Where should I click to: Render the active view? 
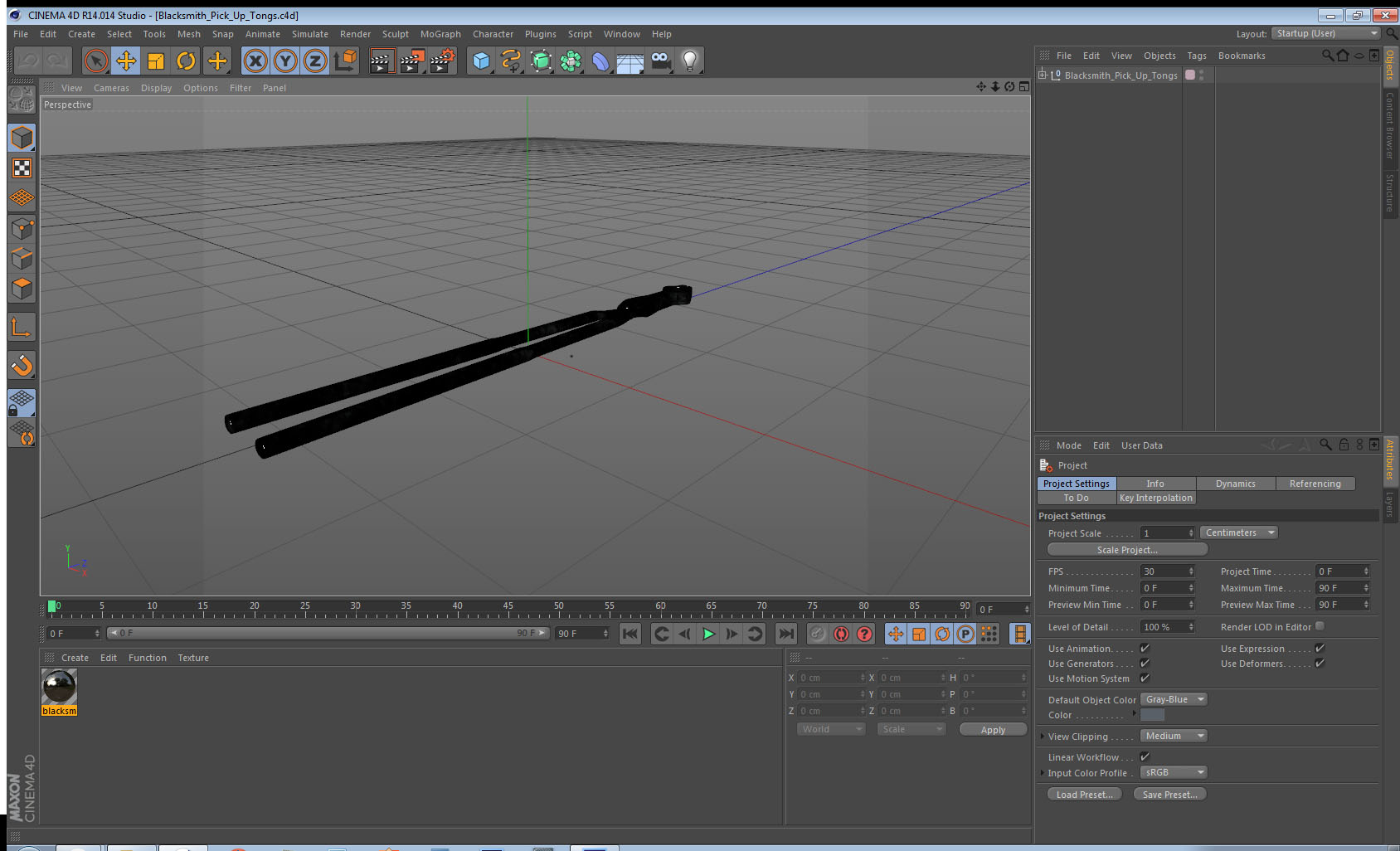pos(382,61)
